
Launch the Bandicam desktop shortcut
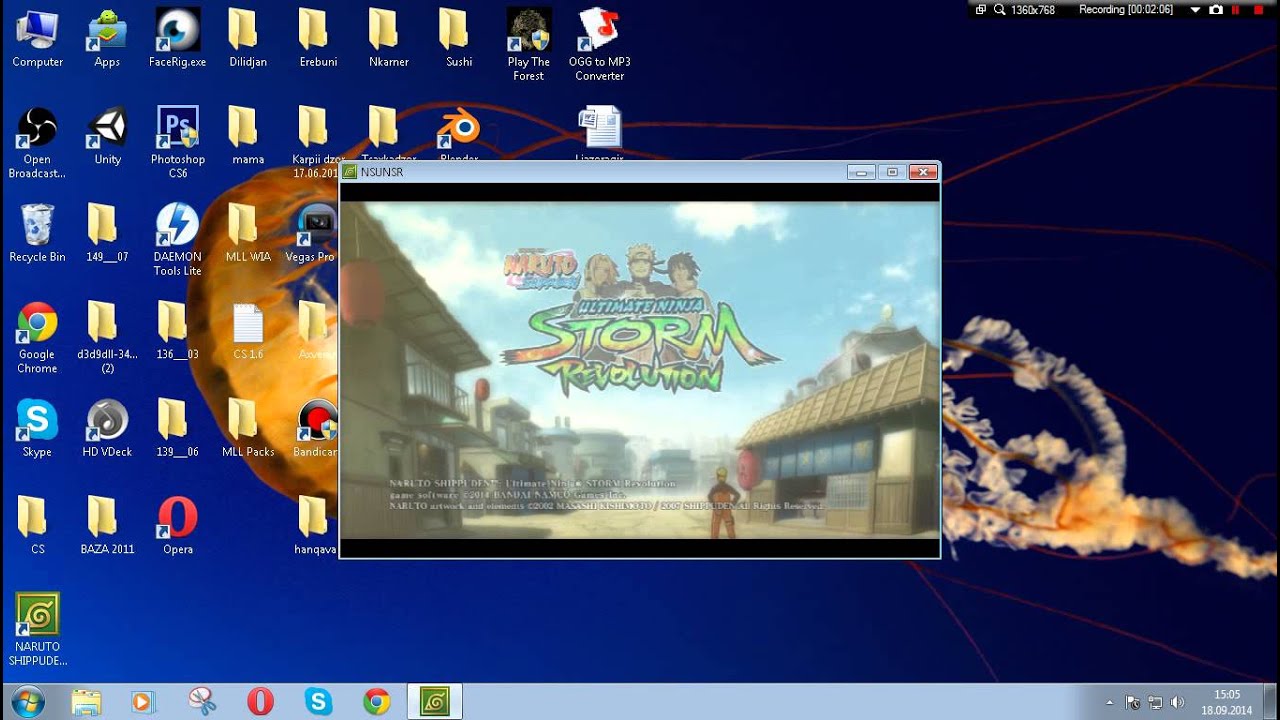[x=316, y=429]
